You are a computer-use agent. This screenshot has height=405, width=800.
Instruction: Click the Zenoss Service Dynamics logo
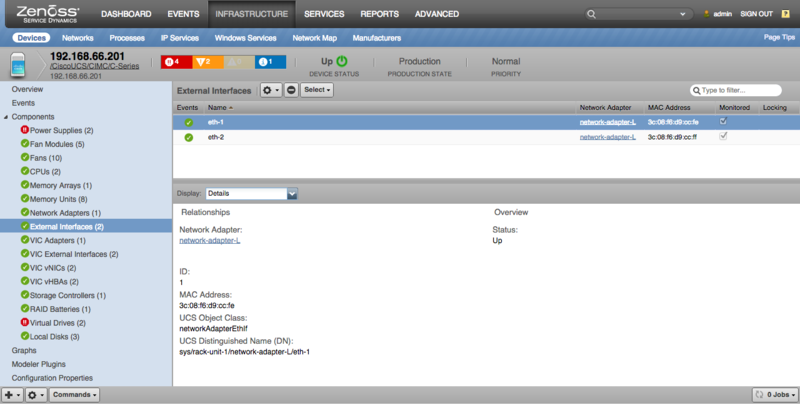[x=47, y=14]
